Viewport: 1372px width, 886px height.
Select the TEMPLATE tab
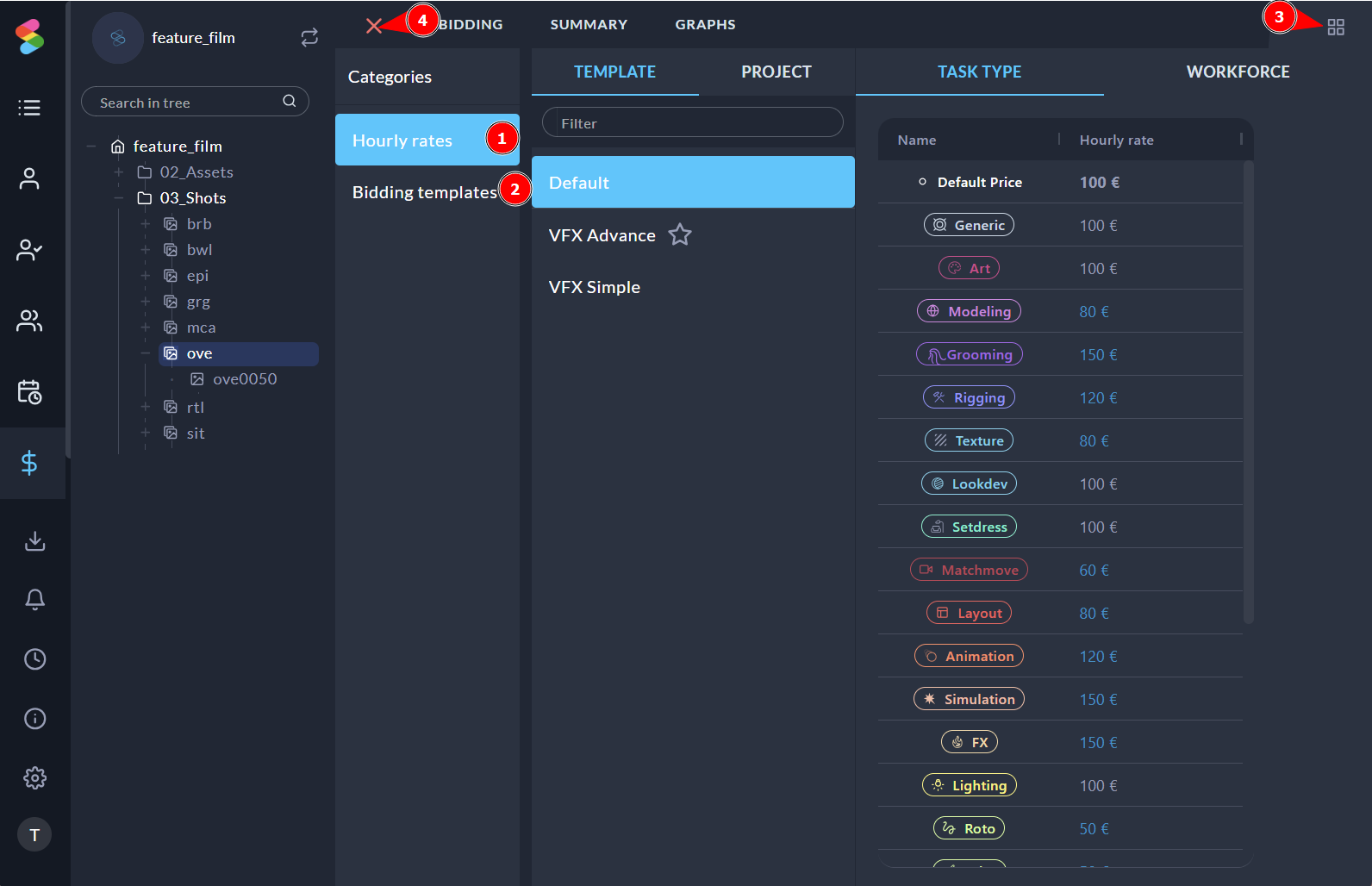point(615,72)
